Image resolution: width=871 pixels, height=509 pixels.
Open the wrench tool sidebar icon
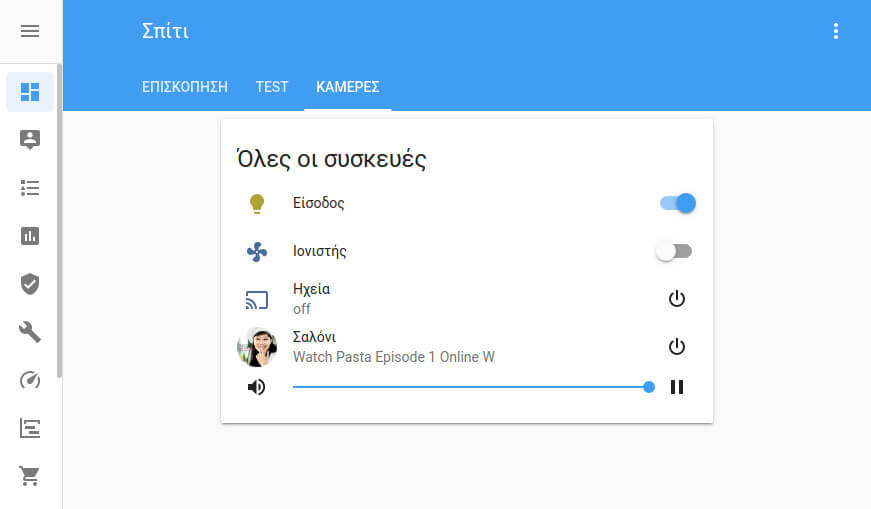pyautogui.click(x=30, y=332)
